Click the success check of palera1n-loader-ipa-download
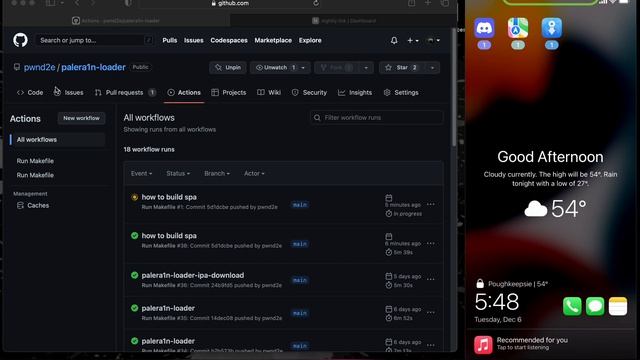The width and height of the screenshot is (640, 360). tap(134, 275)
